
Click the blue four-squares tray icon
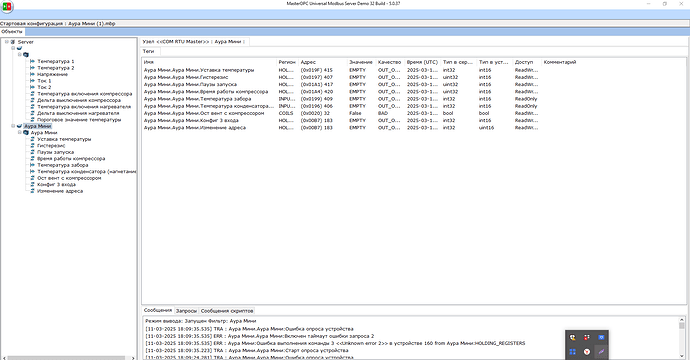pos(573,352)
